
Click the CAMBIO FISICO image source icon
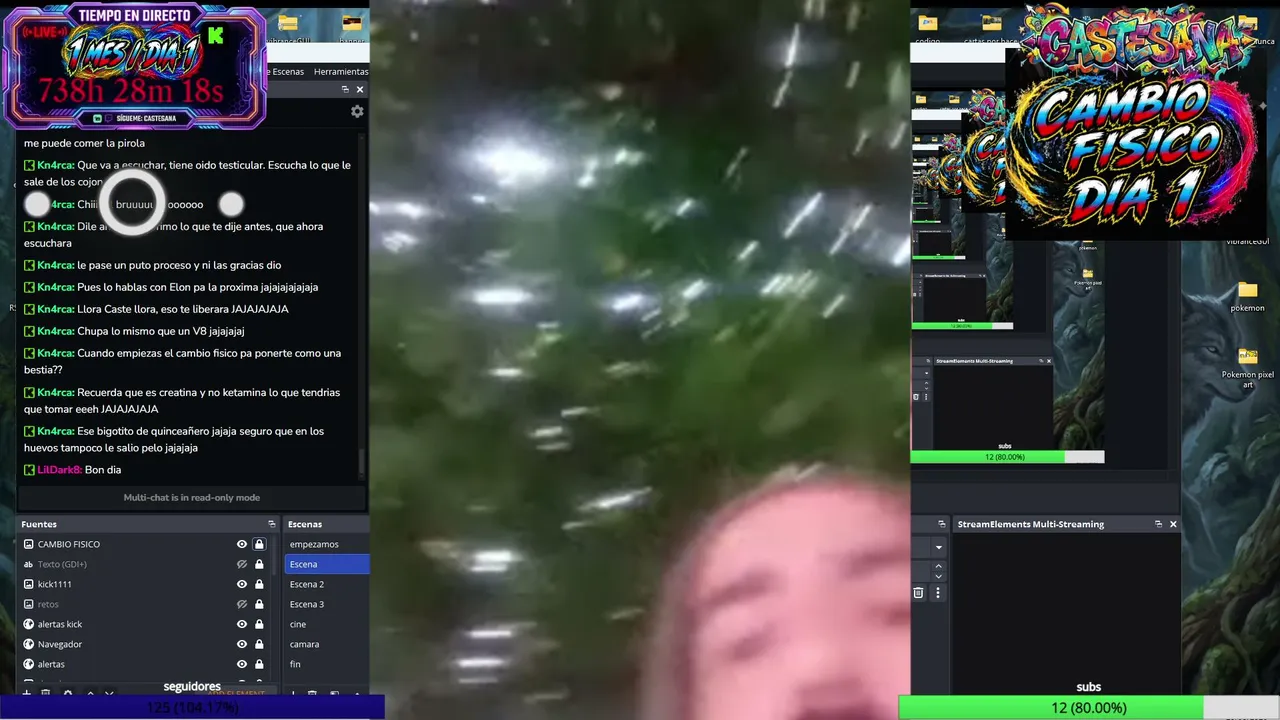pyautogui.click(x=28, y=544)
